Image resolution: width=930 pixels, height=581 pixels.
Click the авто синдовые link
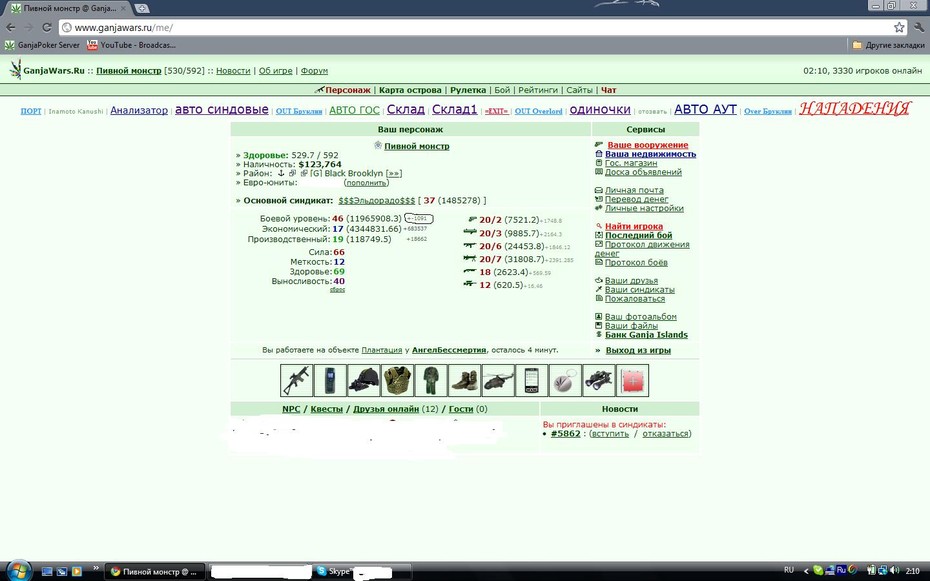[221, 110]
